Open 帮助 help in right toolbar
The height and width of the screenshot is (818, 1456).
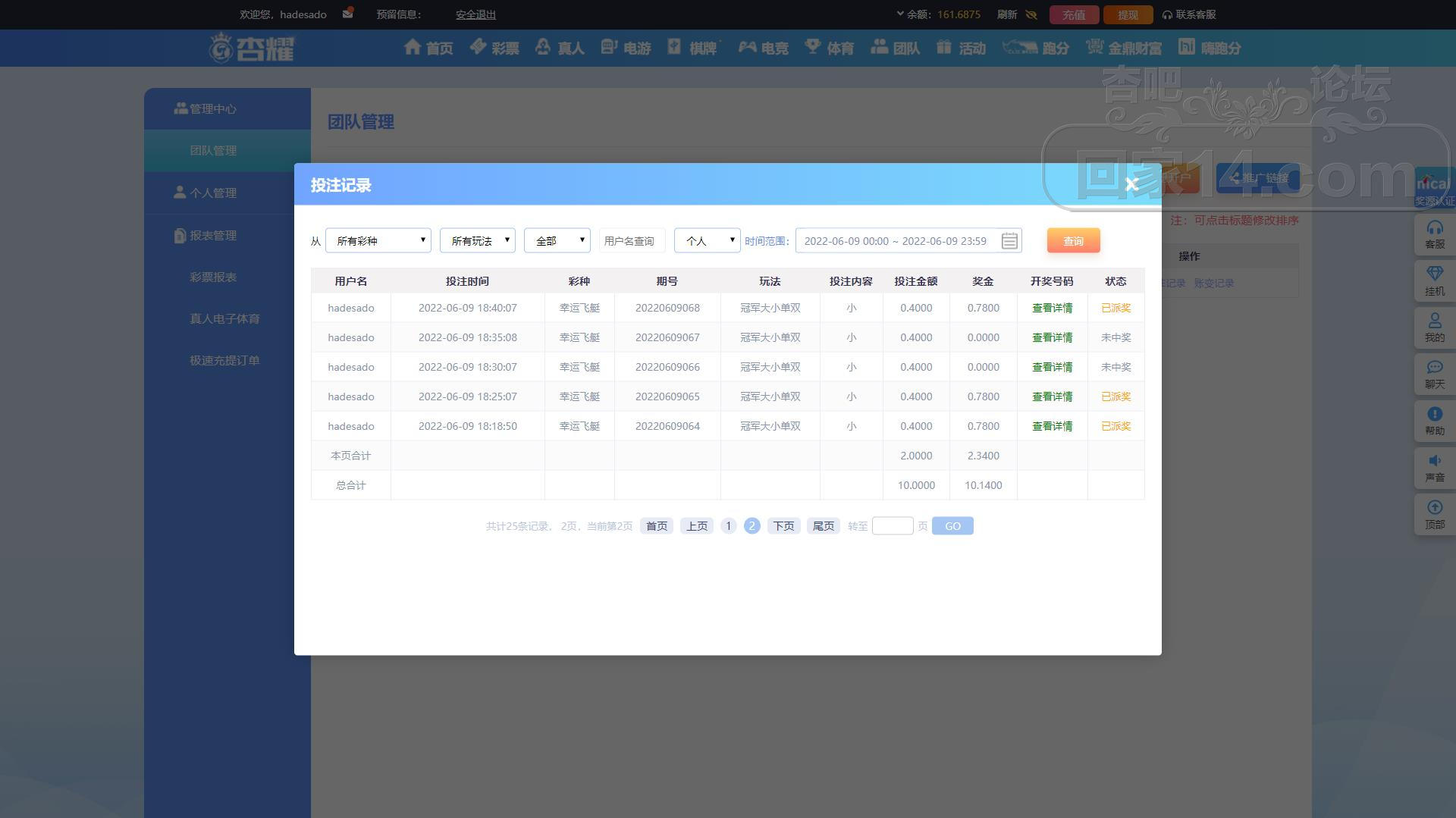click(1435, 421)
